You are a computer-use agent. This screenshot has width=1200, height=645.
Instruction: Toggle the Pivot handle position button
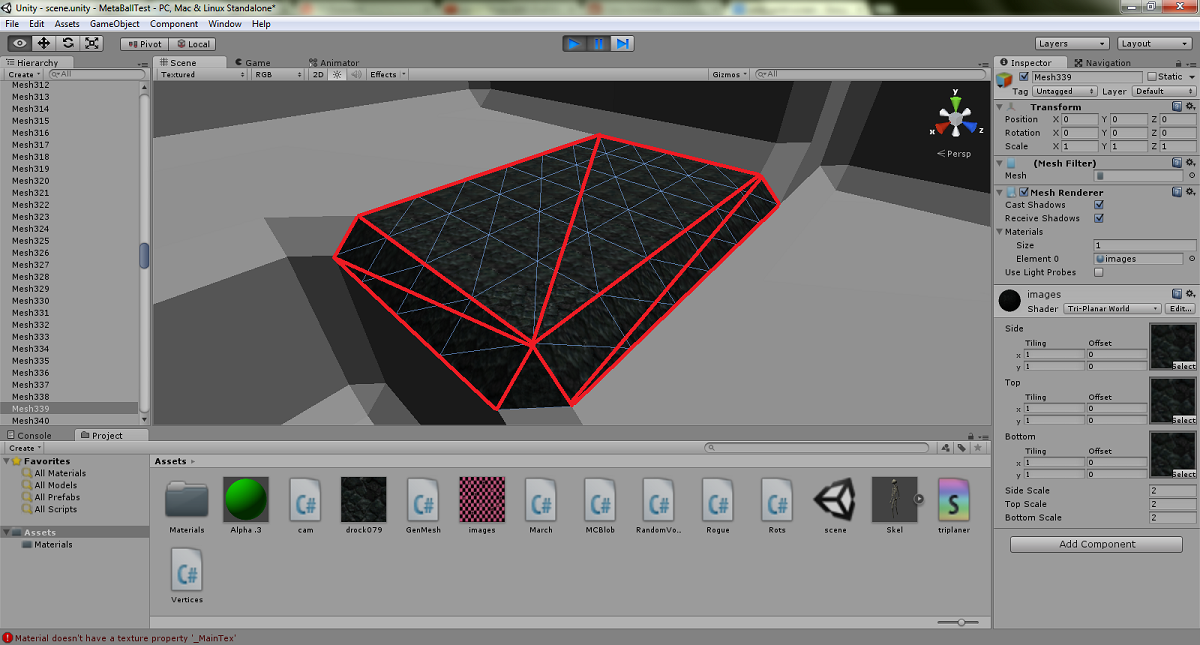pyautogui.click(x=144, y=44)
